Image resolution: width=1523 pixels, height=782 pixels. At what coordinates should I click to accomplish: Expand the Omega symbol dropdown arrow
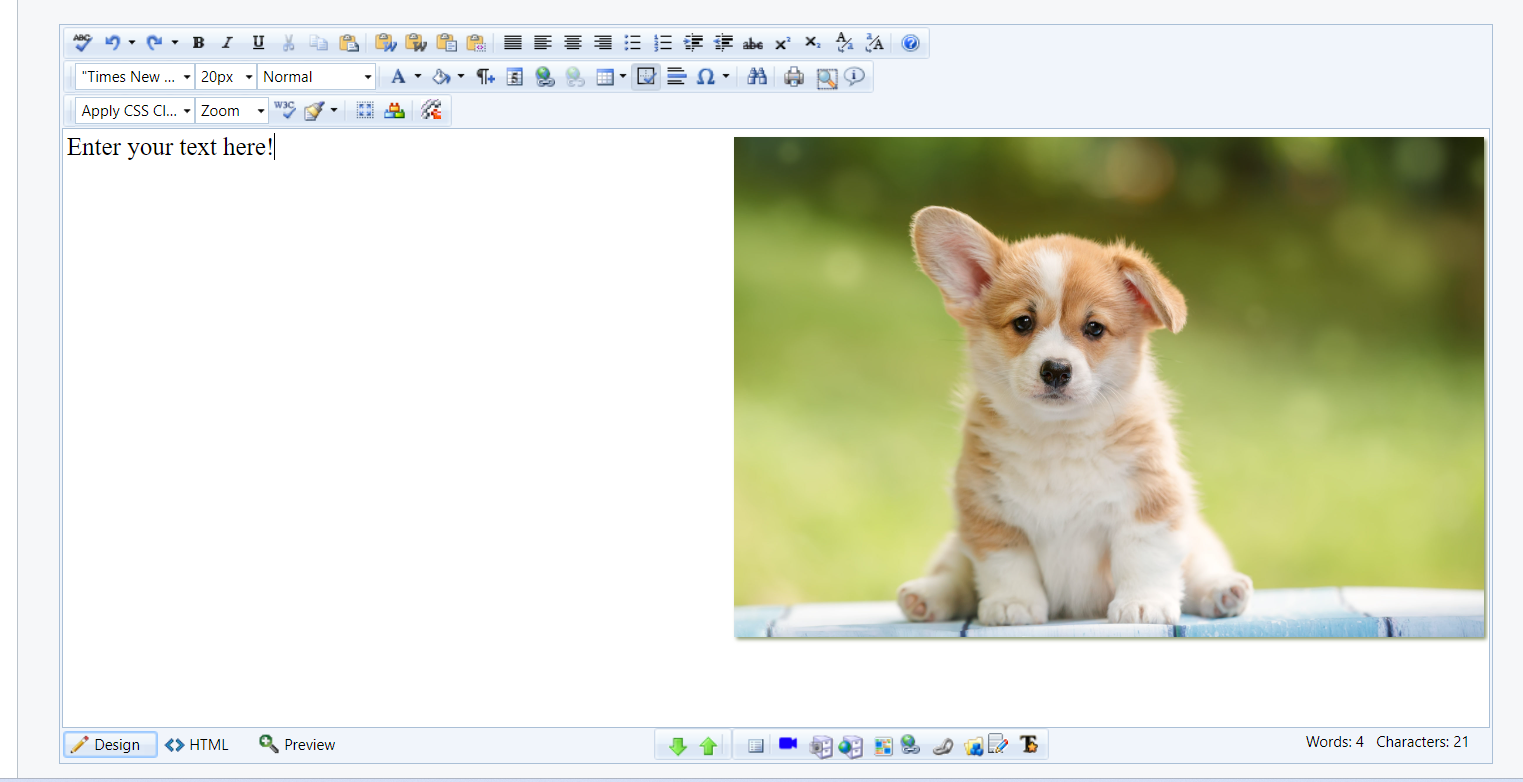[726, 77]
